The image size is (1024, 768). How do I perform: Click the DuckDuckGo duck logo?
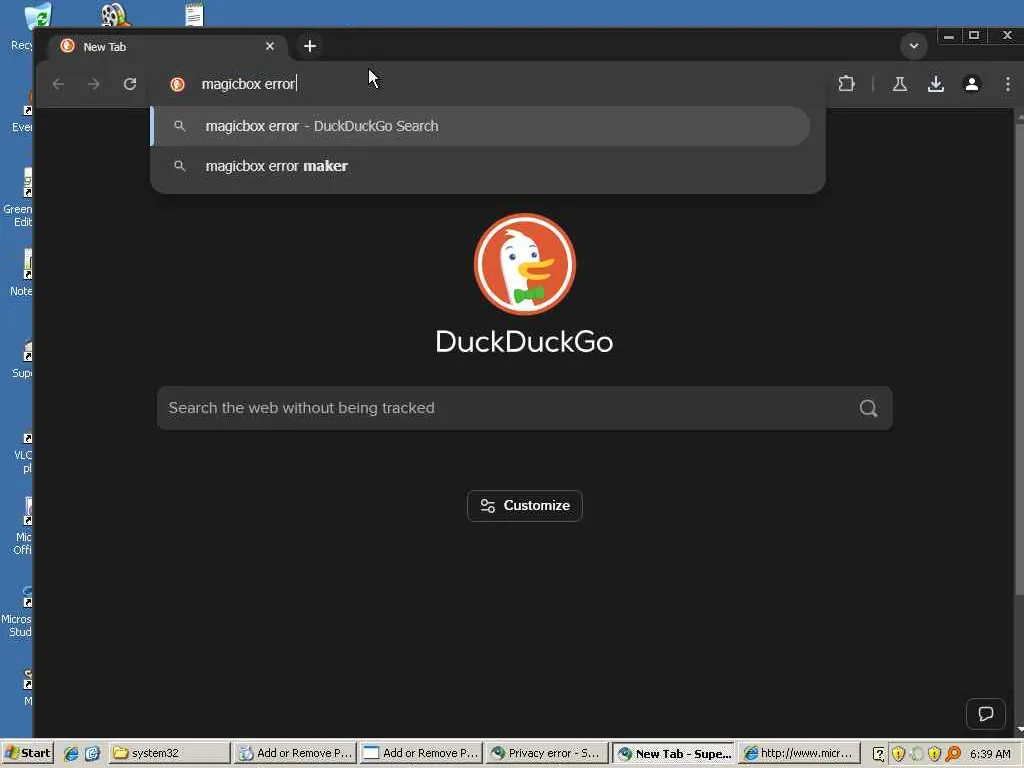pos(524,264)
